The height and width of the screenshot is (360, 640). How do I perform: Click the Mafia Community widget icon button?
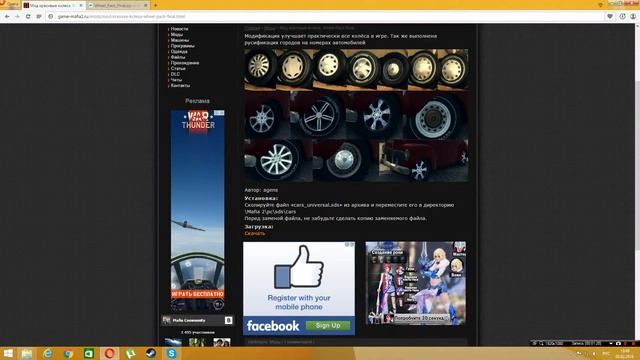(229, 320)
